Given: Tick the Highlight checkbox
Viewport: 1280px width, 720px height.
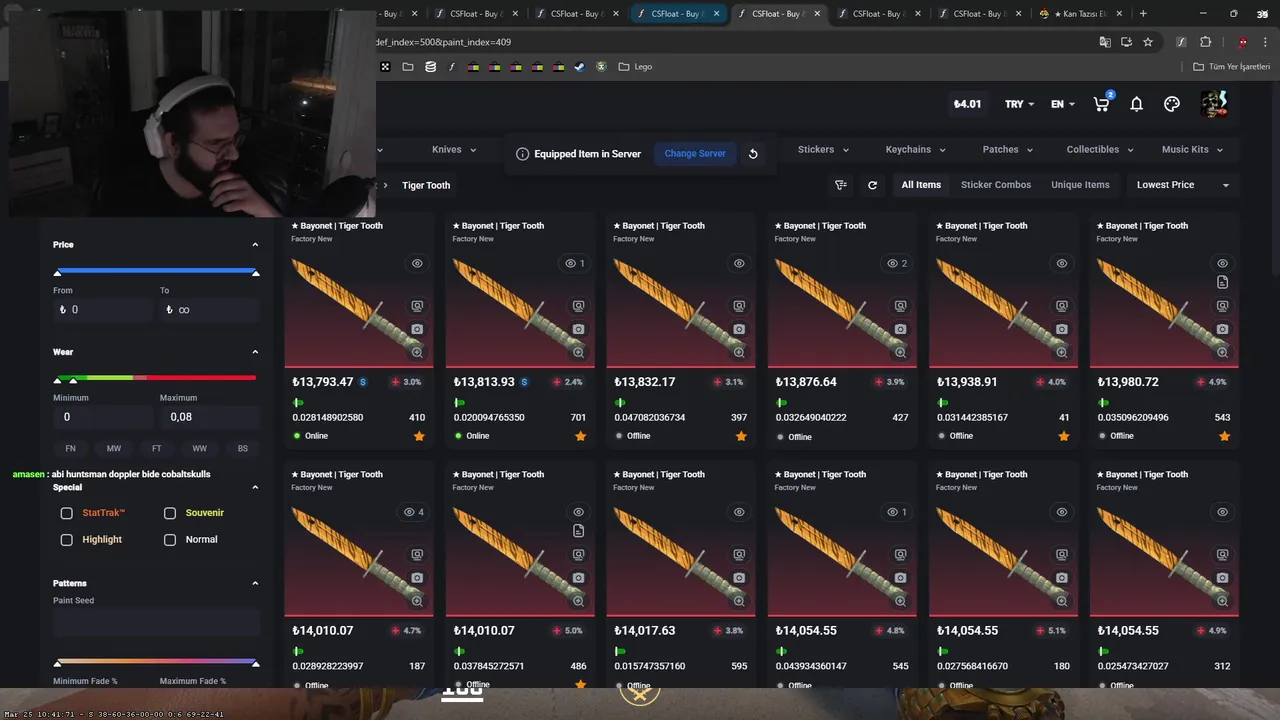Looking at the screenshot, I should click(67, 540).
